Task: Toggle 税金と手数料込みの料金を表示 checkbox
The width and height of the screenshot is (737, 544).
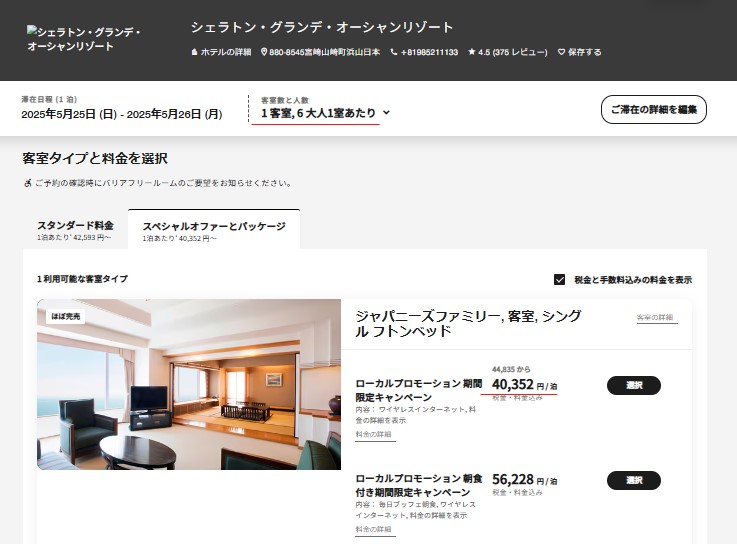Action: pos(559,280)
